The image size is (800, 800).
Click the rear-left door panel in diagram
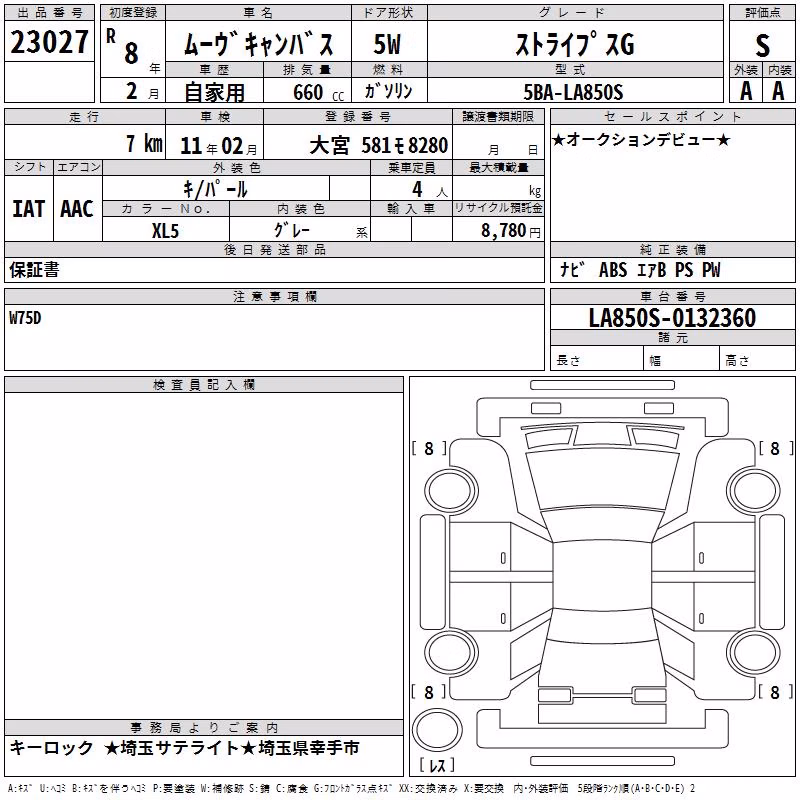480,607
